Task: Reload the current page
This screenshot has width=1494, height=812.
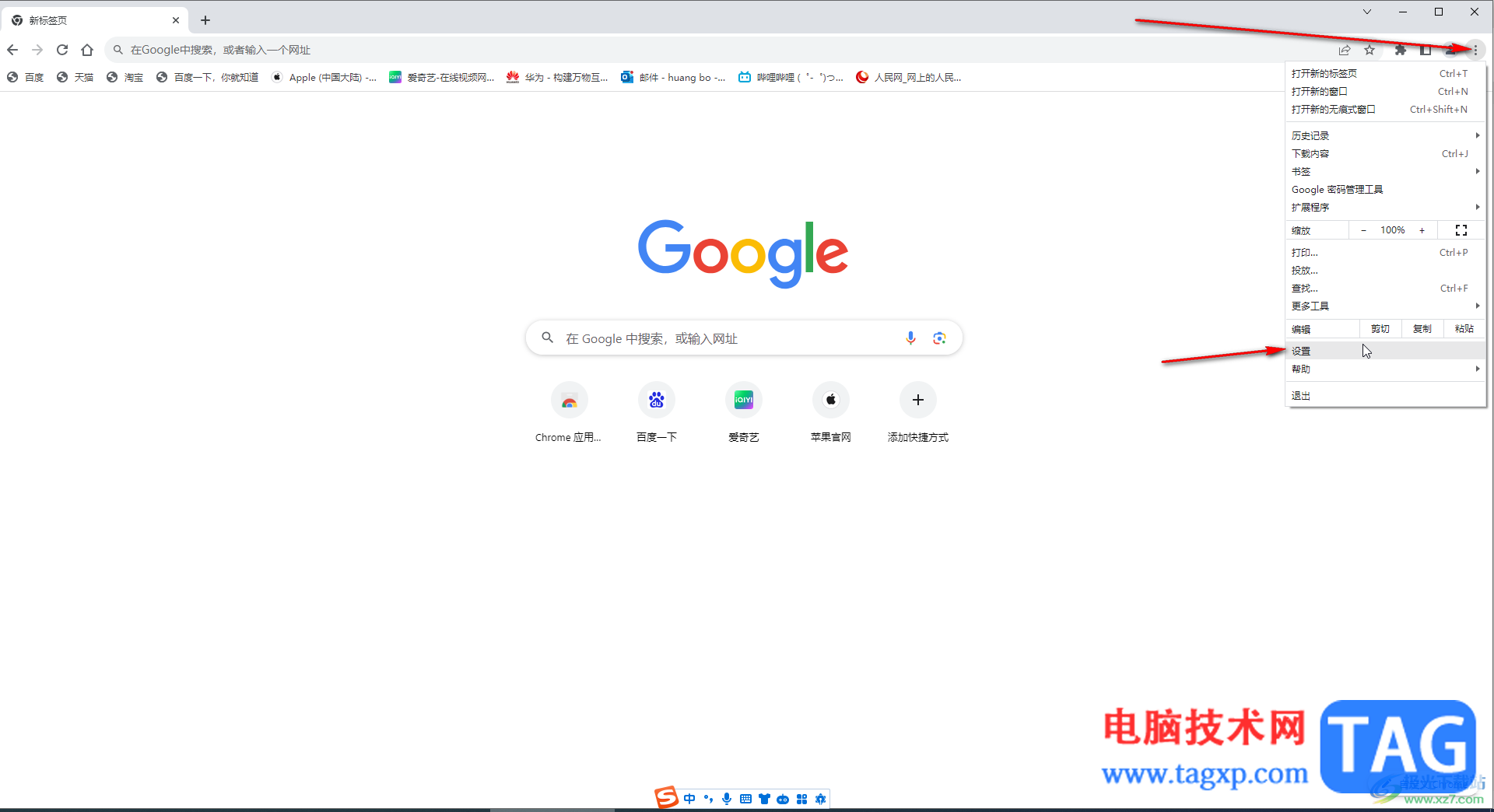Action: (x=62, y=50)
